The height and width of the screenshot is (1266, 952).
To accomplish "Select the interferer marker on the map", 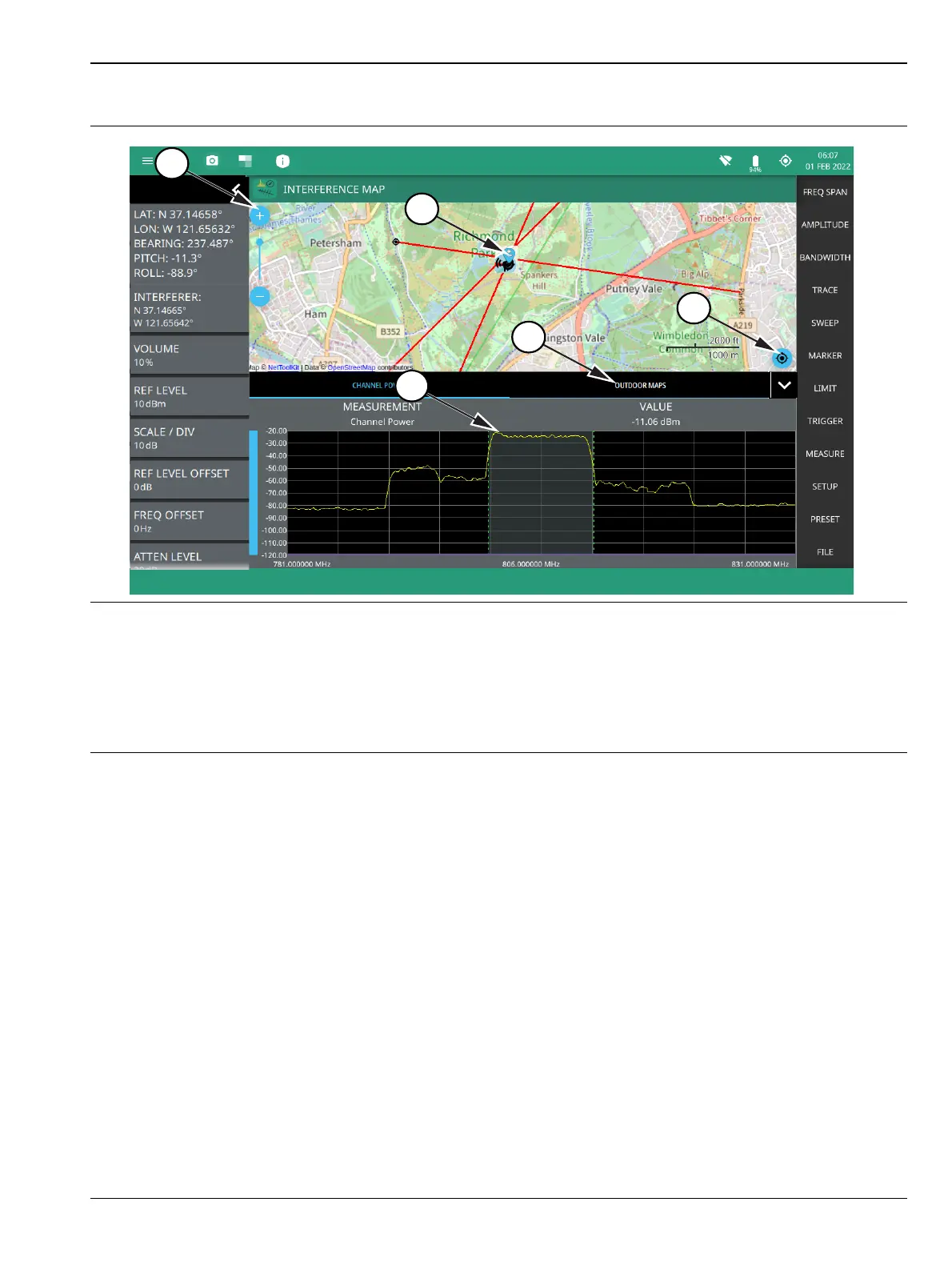I will click(505, 260).
